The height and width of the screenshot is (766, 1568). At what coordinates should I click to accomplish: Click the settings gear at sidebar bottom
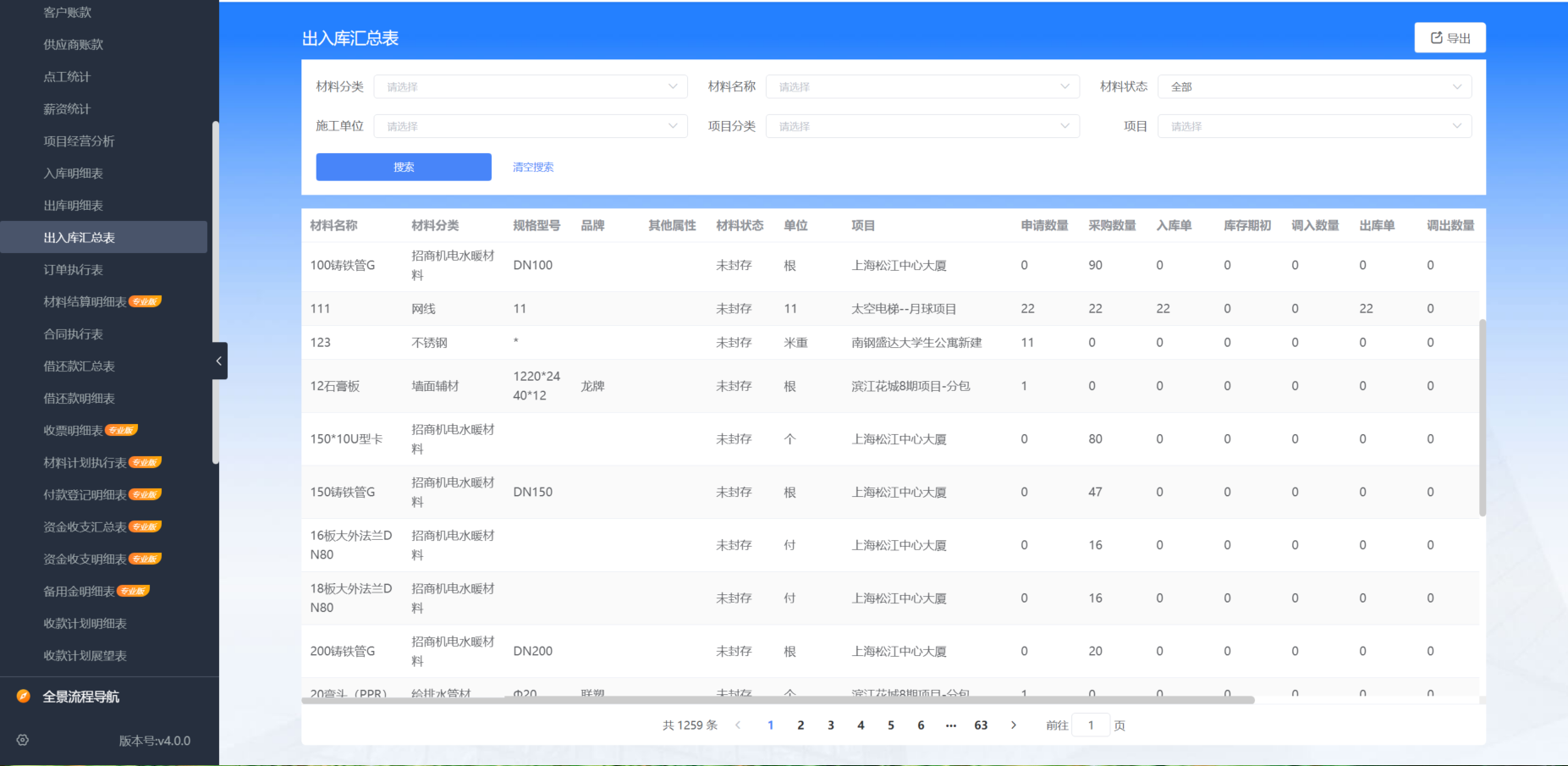click(x=22, y=740)
